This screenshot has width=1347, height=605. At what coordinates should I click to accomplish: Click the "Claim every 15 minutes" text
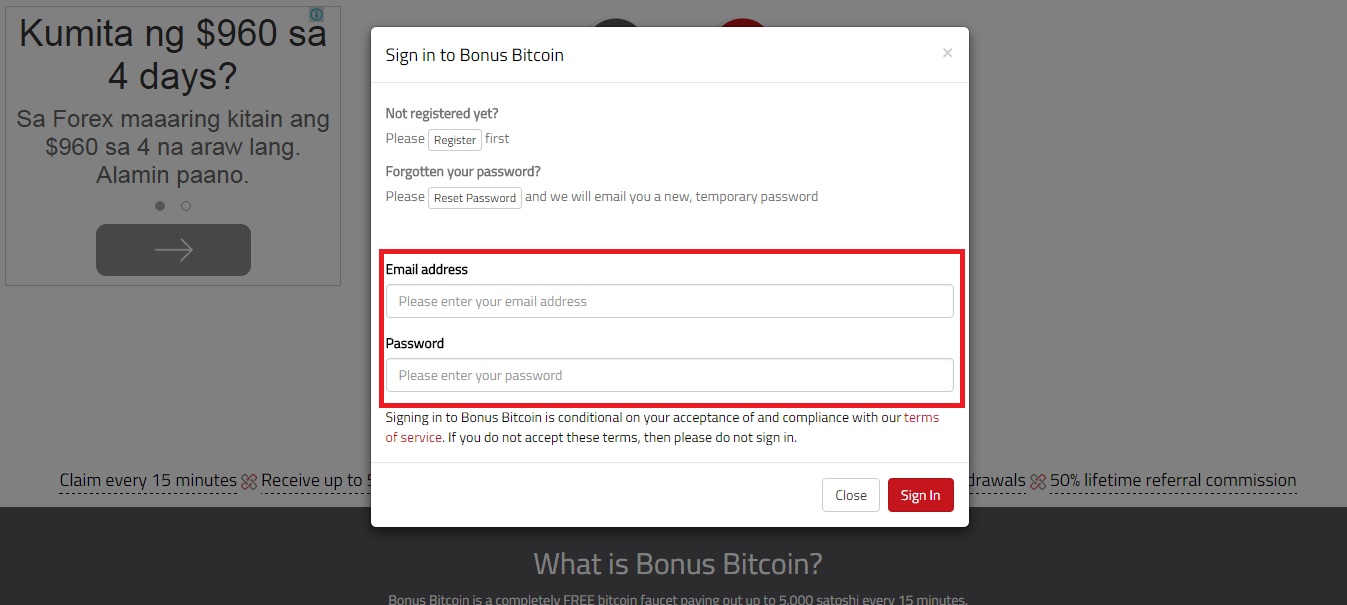pyautogui.click(x=148, y=481)
